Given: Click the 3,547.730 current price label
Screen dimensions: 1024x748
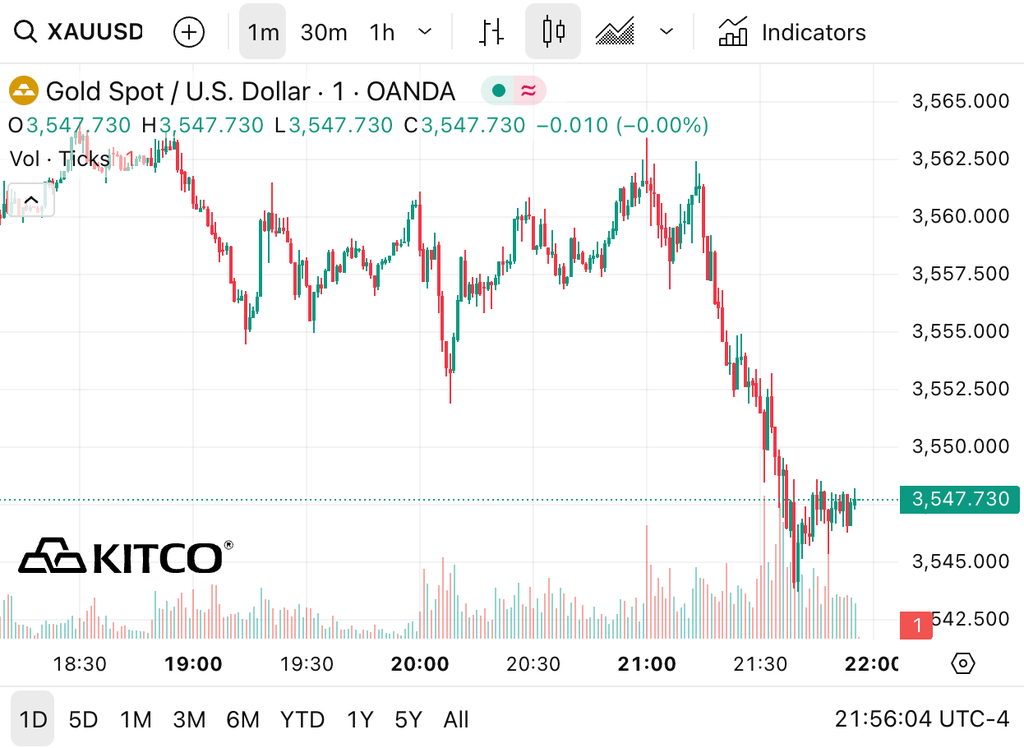Looking at the screenshot, I should (960, 500).
